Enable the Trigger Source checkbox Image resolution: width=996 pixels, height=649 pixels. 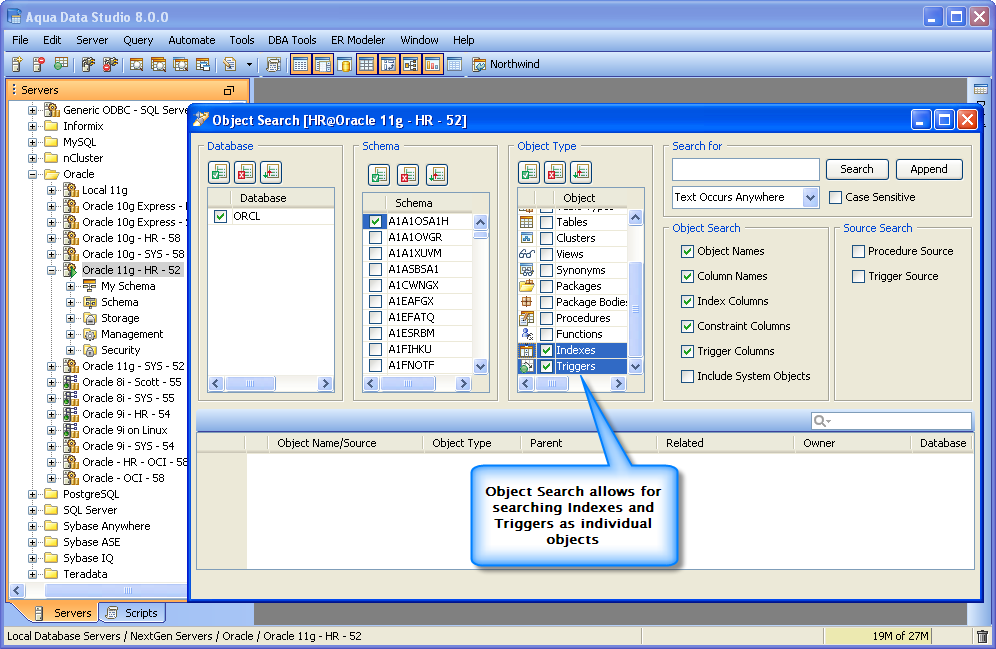coord(858,276)
